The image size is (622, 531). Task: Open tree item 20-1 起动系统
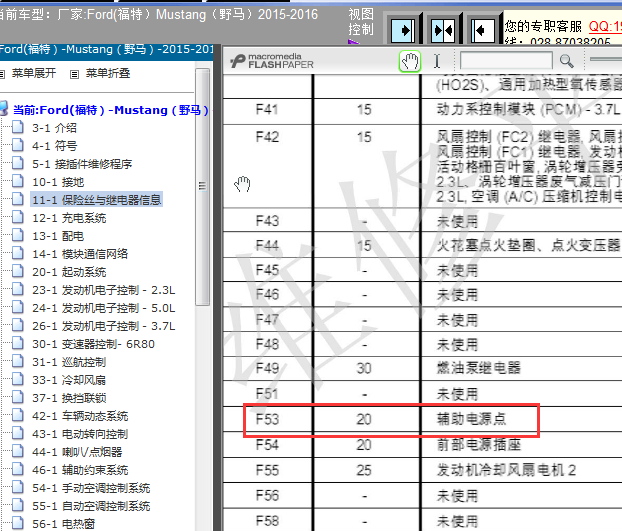coord(69,272)
